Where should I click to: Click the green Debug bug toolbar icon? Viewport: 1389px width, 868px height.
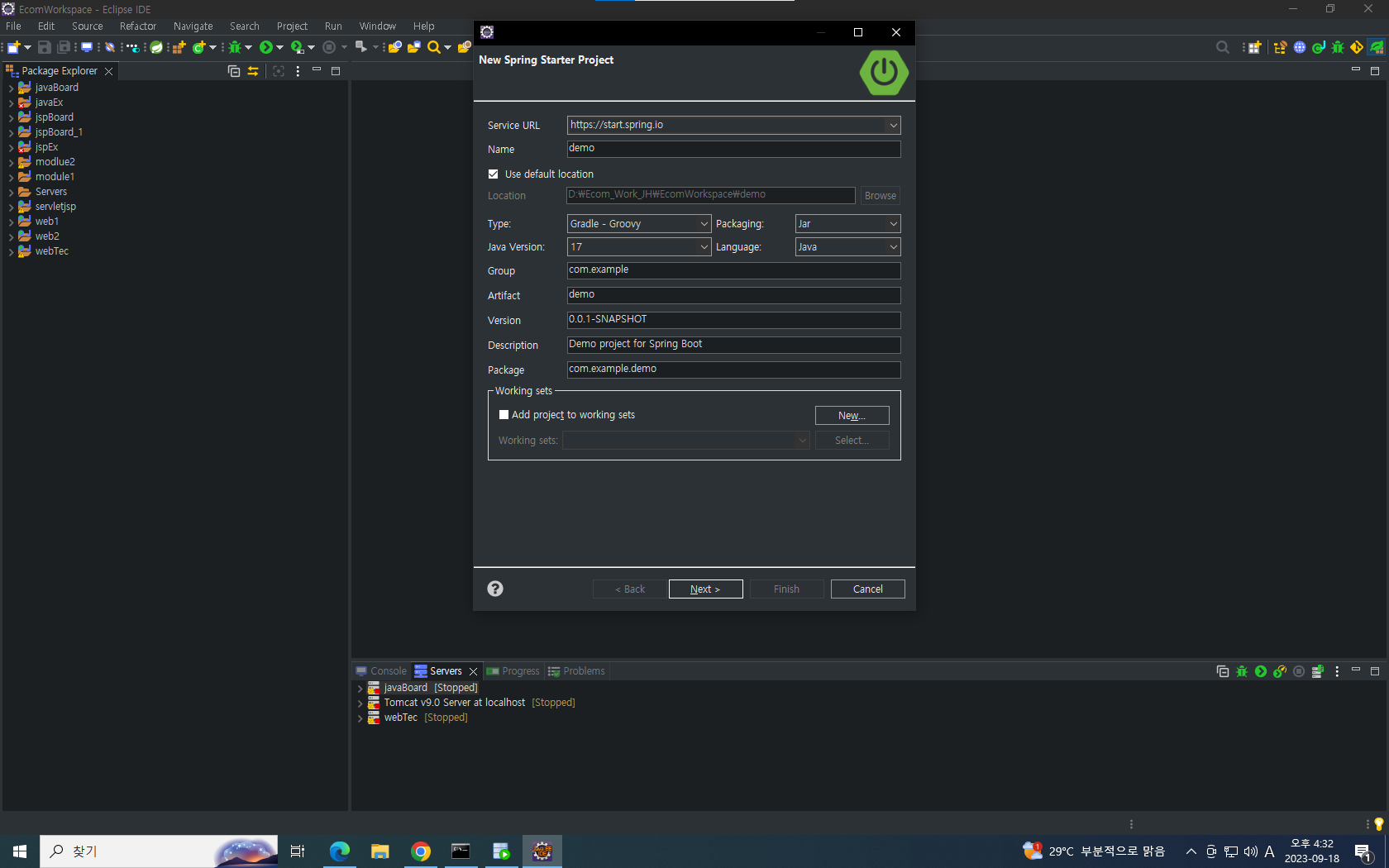click(235, 47)
